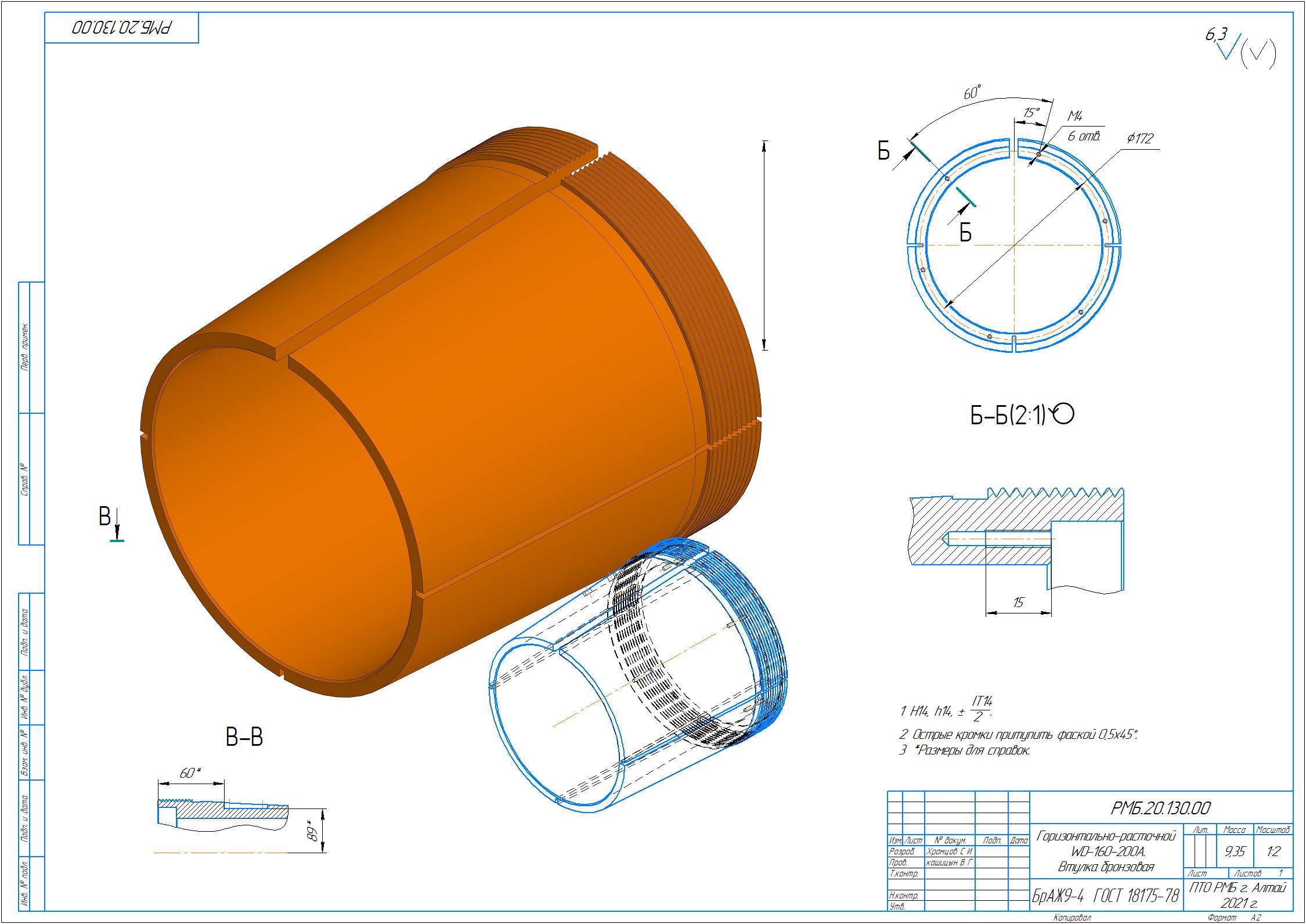Click technical note 1 'H14, h14, ±IT14/2'

946,709
